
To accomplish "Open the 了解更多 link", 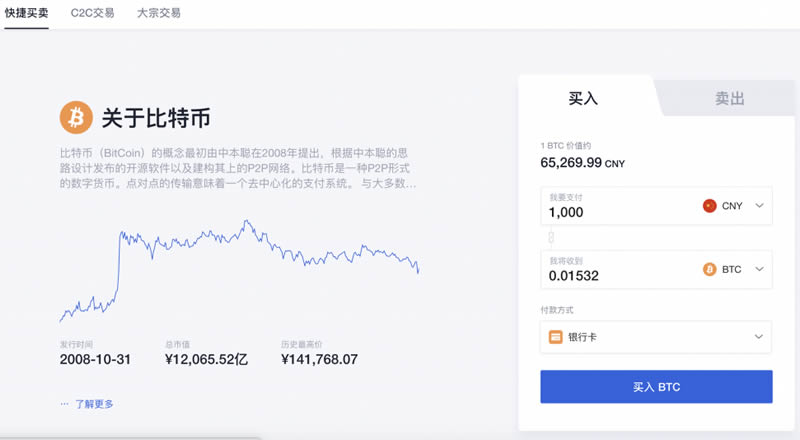I will click(95, 404).
